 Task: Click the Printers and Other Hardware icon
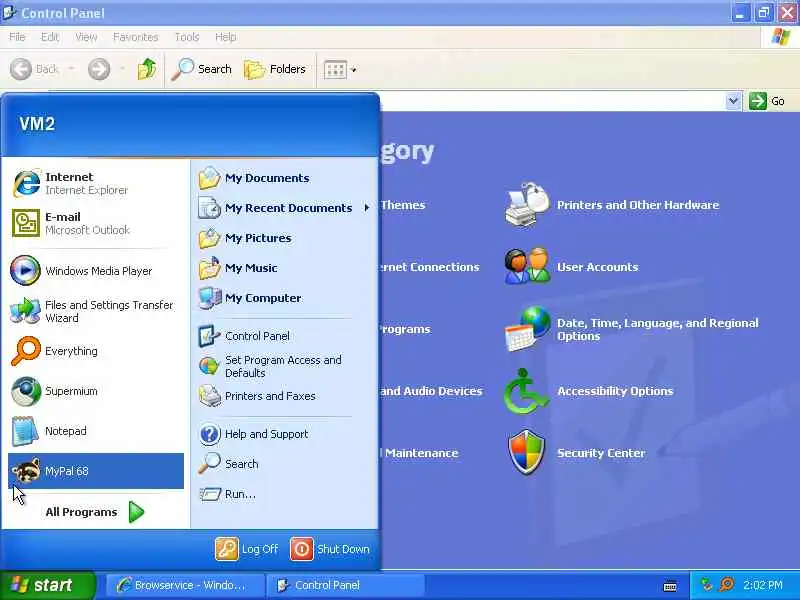[x=527, y=205]
